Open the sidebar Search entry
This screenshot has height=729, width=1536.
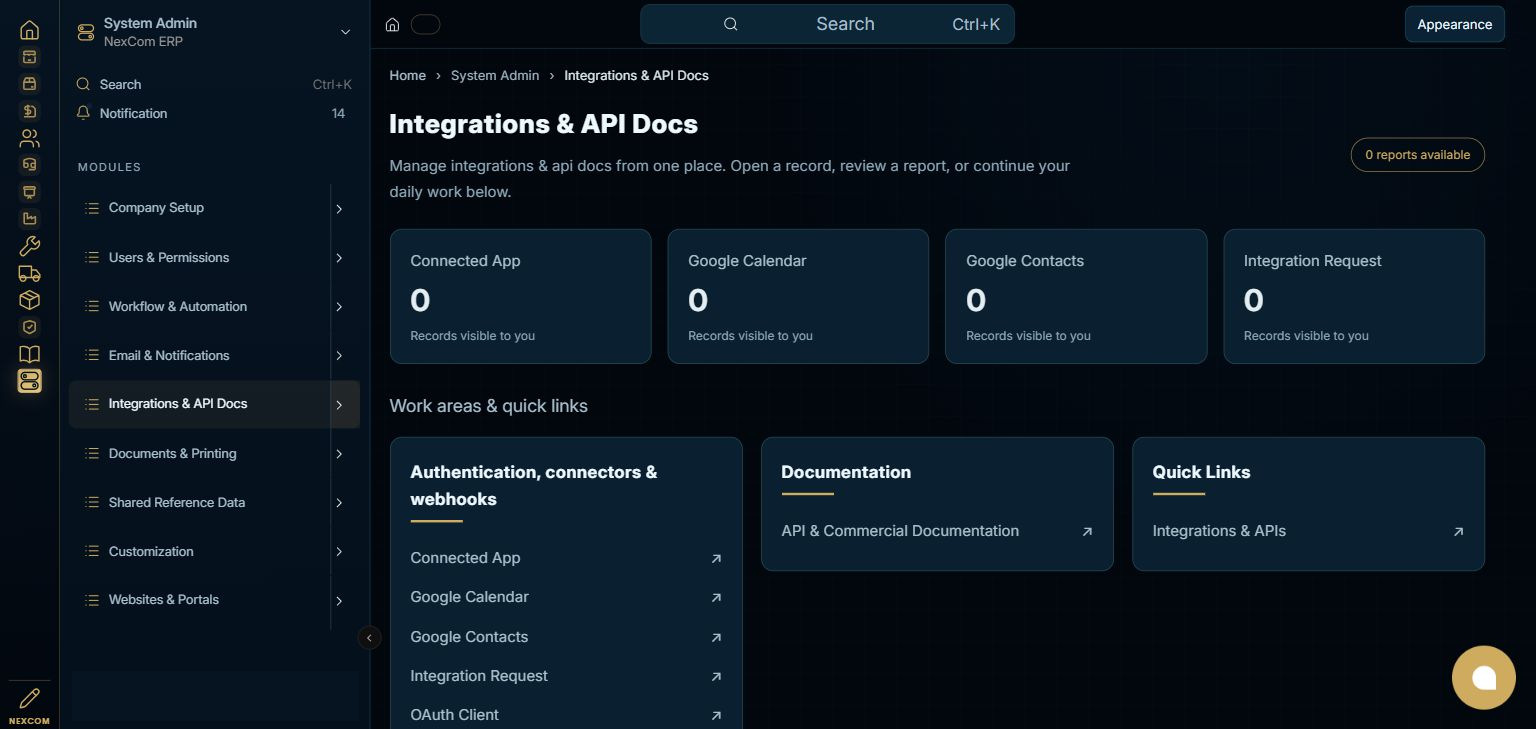pos(214,85)
